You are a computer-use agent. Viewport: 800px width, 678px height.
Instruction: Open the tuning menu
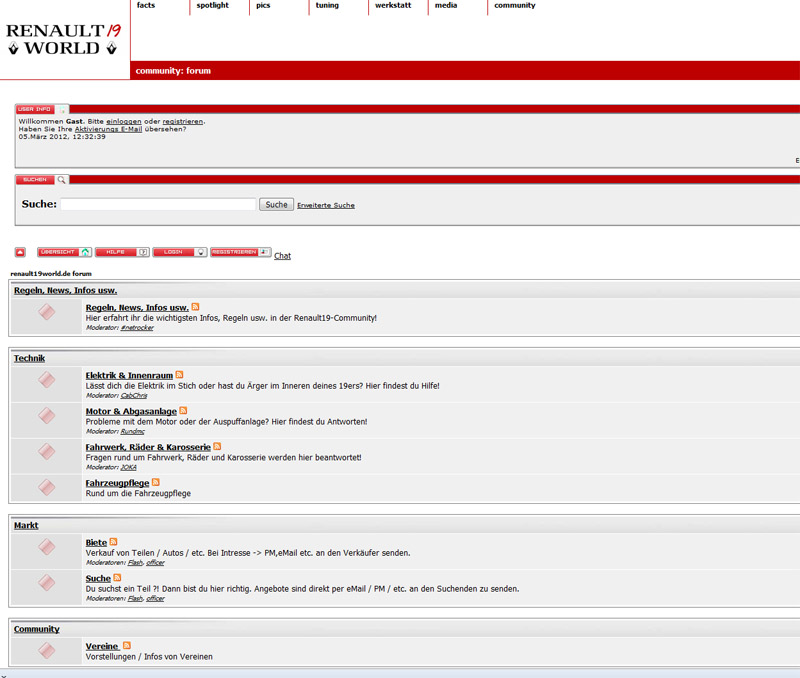pos(327,5)
